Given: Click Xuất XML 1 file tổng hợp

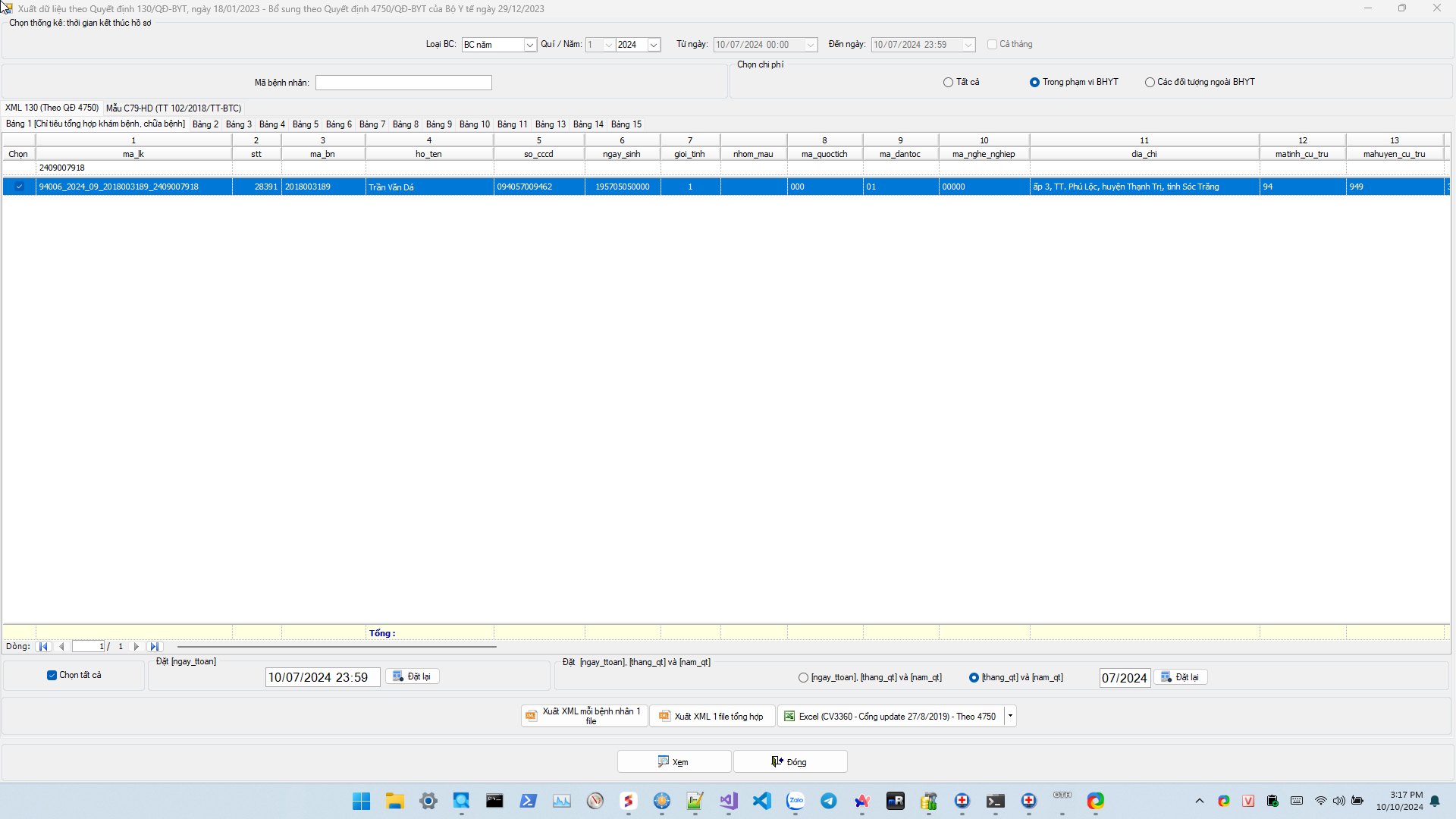Looking at the screenshot, I should tap(711, 717).
